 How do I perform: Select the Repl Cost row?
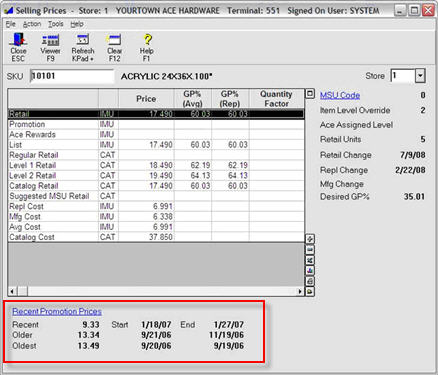(x=156, y=206)
